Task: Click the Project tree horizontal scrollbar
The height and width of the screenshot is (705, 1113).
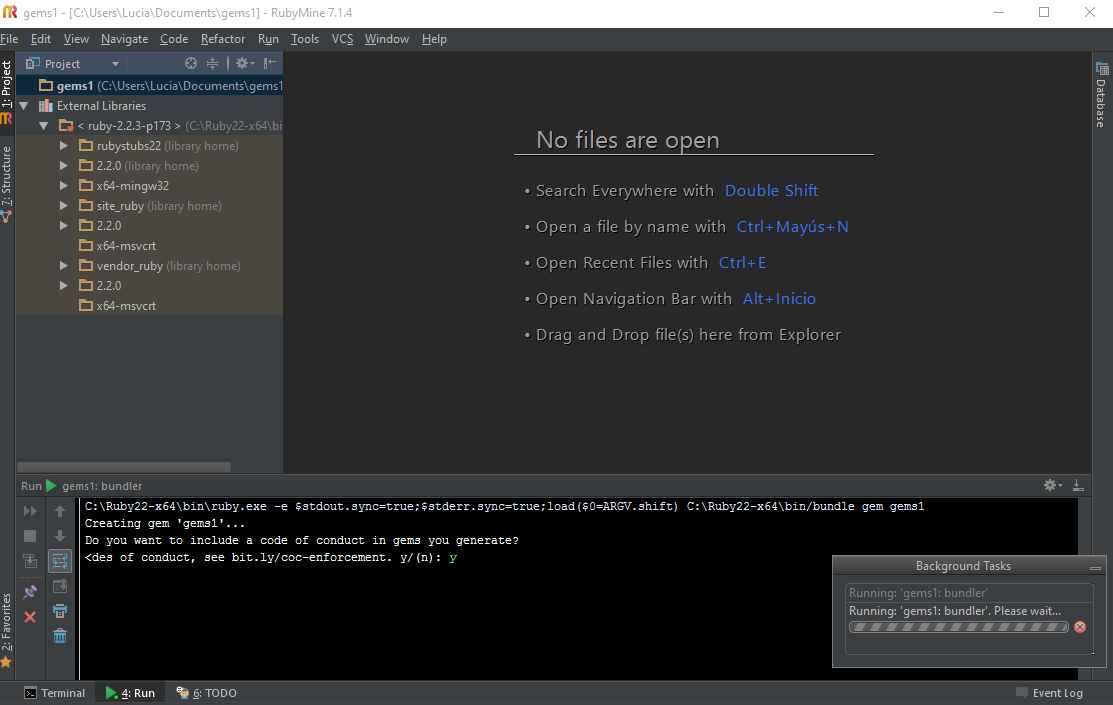Action: point(124,466)
